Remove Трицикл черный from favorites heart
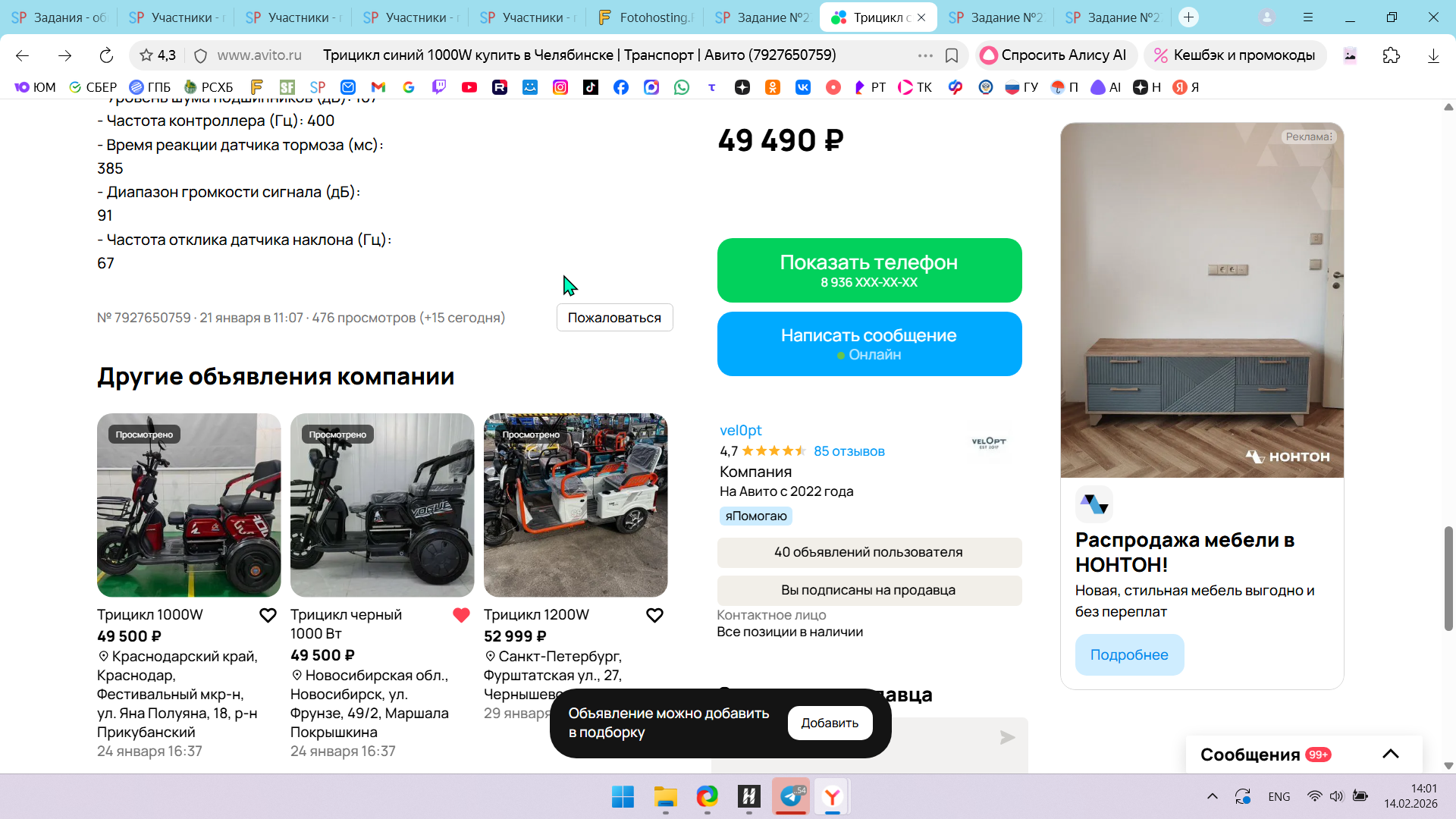 click(x=461, y=615)
